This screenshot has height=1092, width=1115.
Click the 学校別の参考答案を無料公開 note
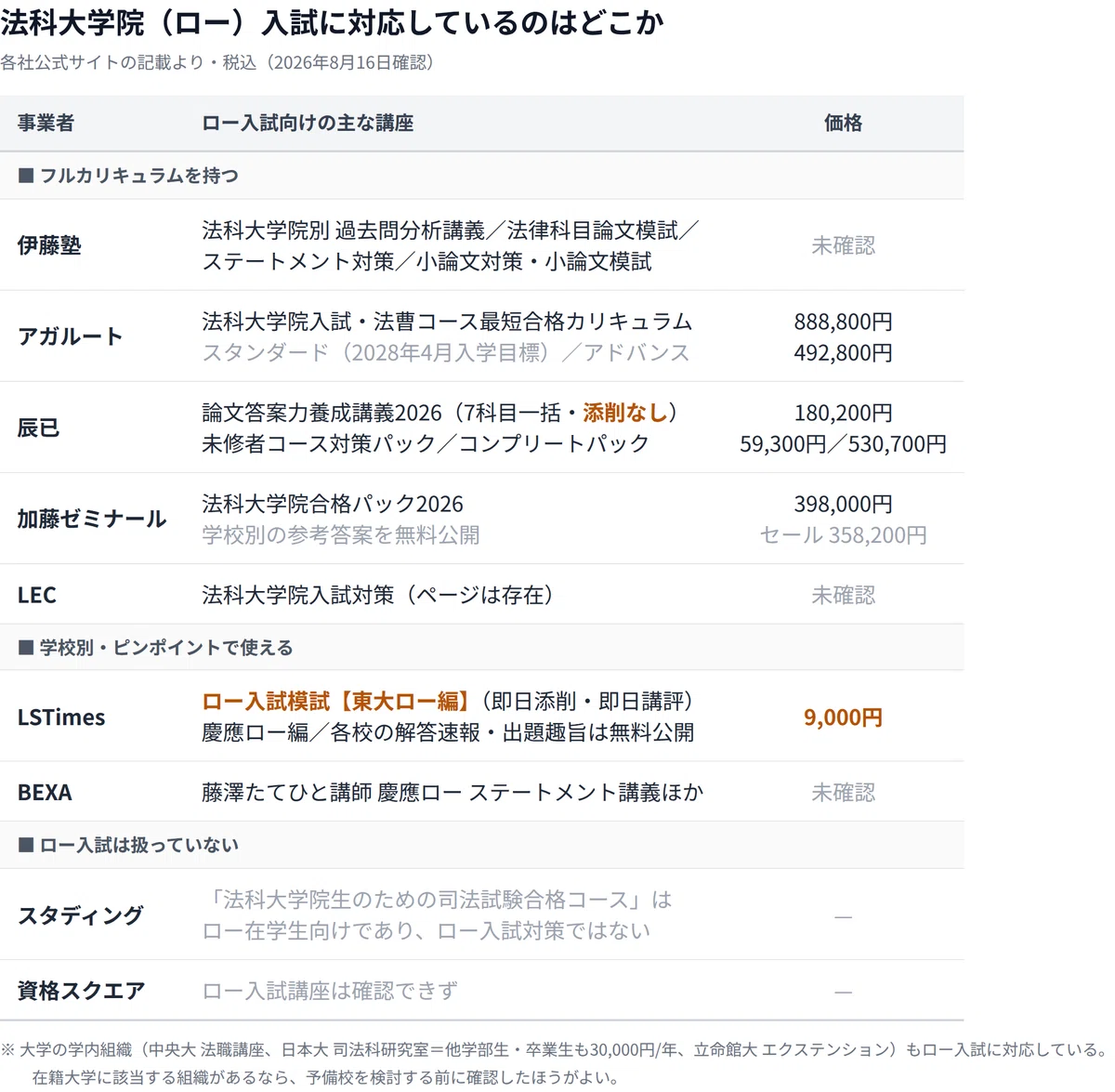coord(341,534)
